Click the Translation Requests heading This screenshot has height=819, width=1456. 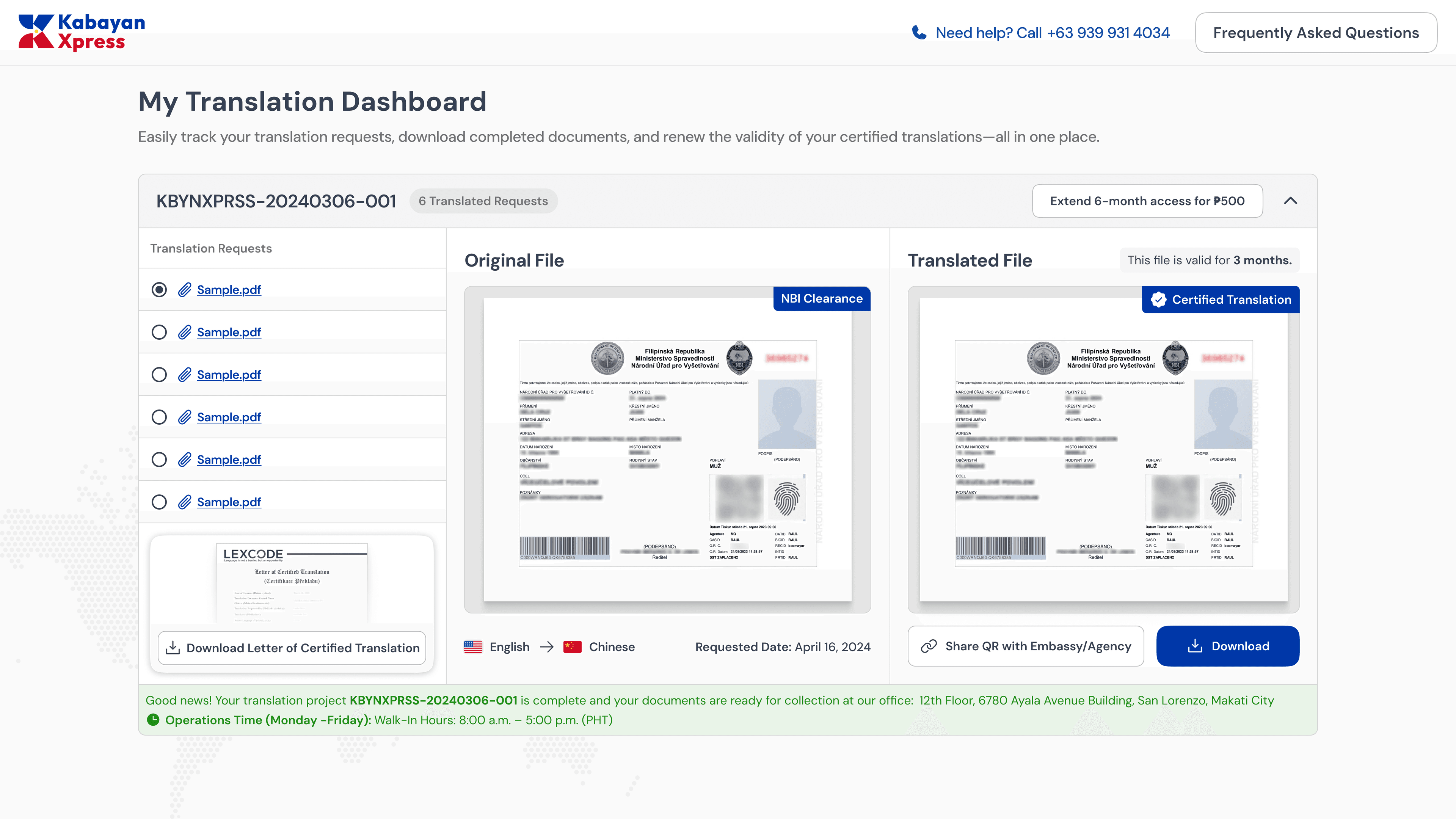pyautogui.click(x=211, y=248)
